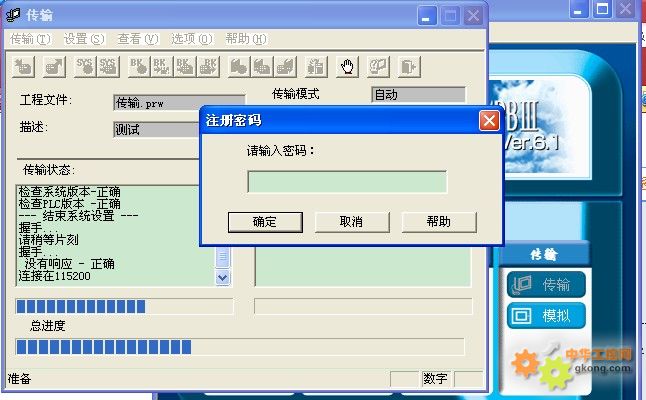Image resolution: width=646 pixels, height=400 pixels.
Task: Click the help question-mark toolbar icon
Action: pos(378,67)
